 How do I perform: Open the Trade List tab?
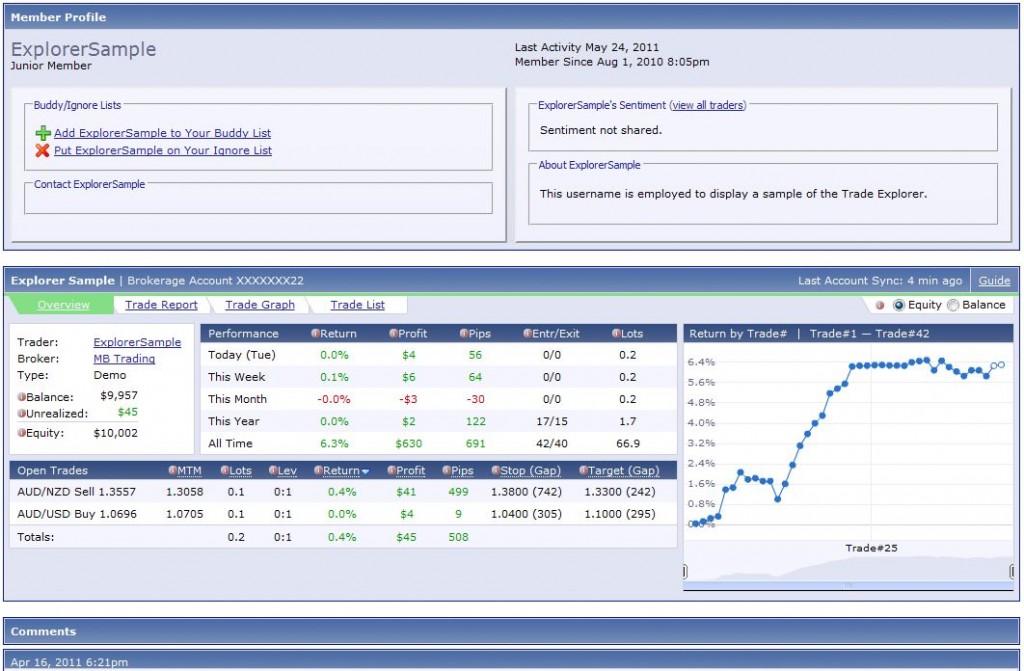click(x=358, y=305)
